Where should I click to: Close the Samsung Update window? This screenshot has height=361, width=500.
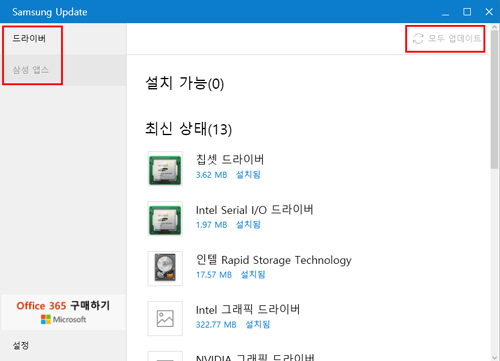coord(489,12)
